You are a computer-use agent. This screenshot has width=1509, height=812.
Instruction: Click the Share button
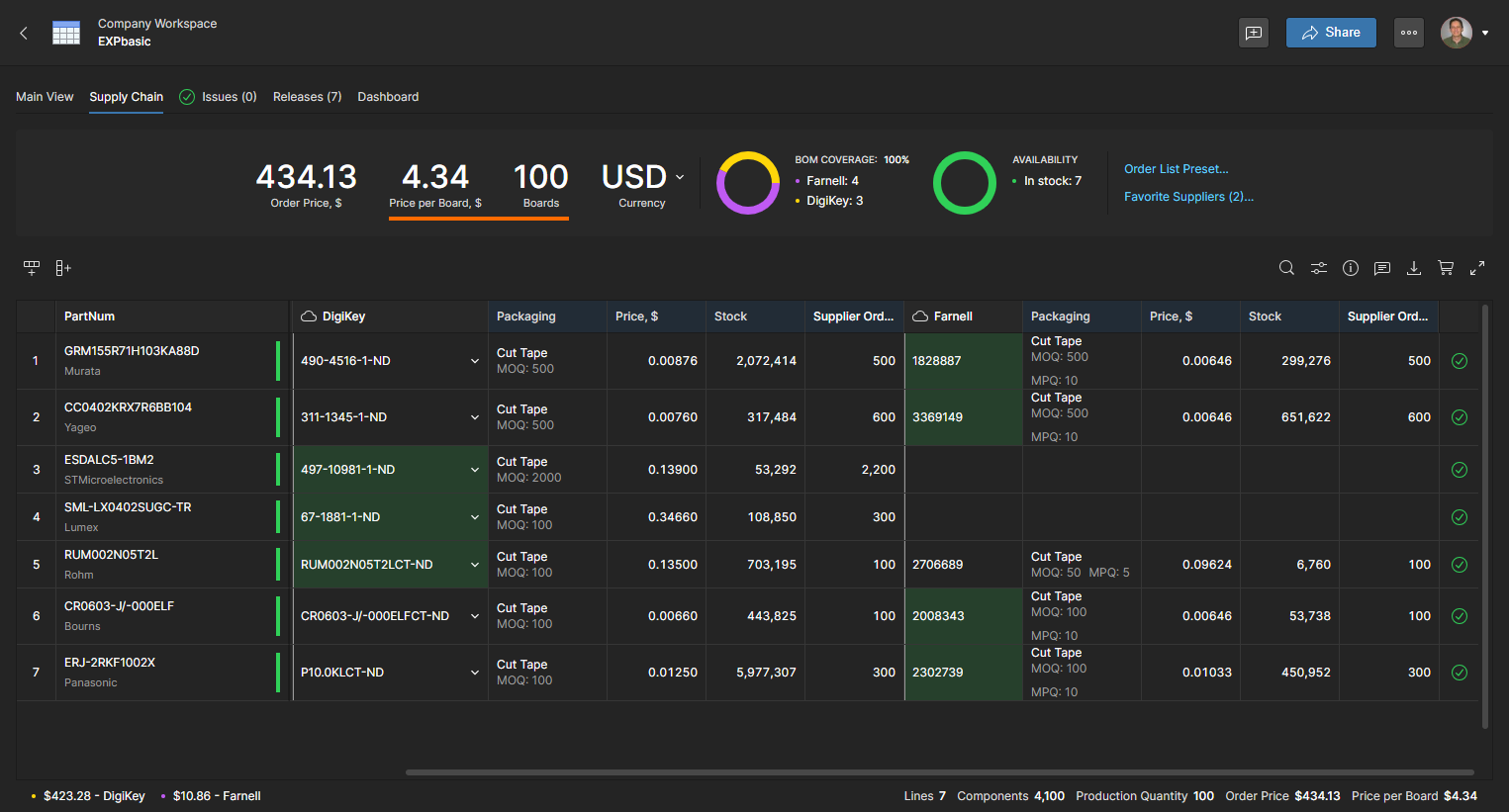(x=1331, y=33)
